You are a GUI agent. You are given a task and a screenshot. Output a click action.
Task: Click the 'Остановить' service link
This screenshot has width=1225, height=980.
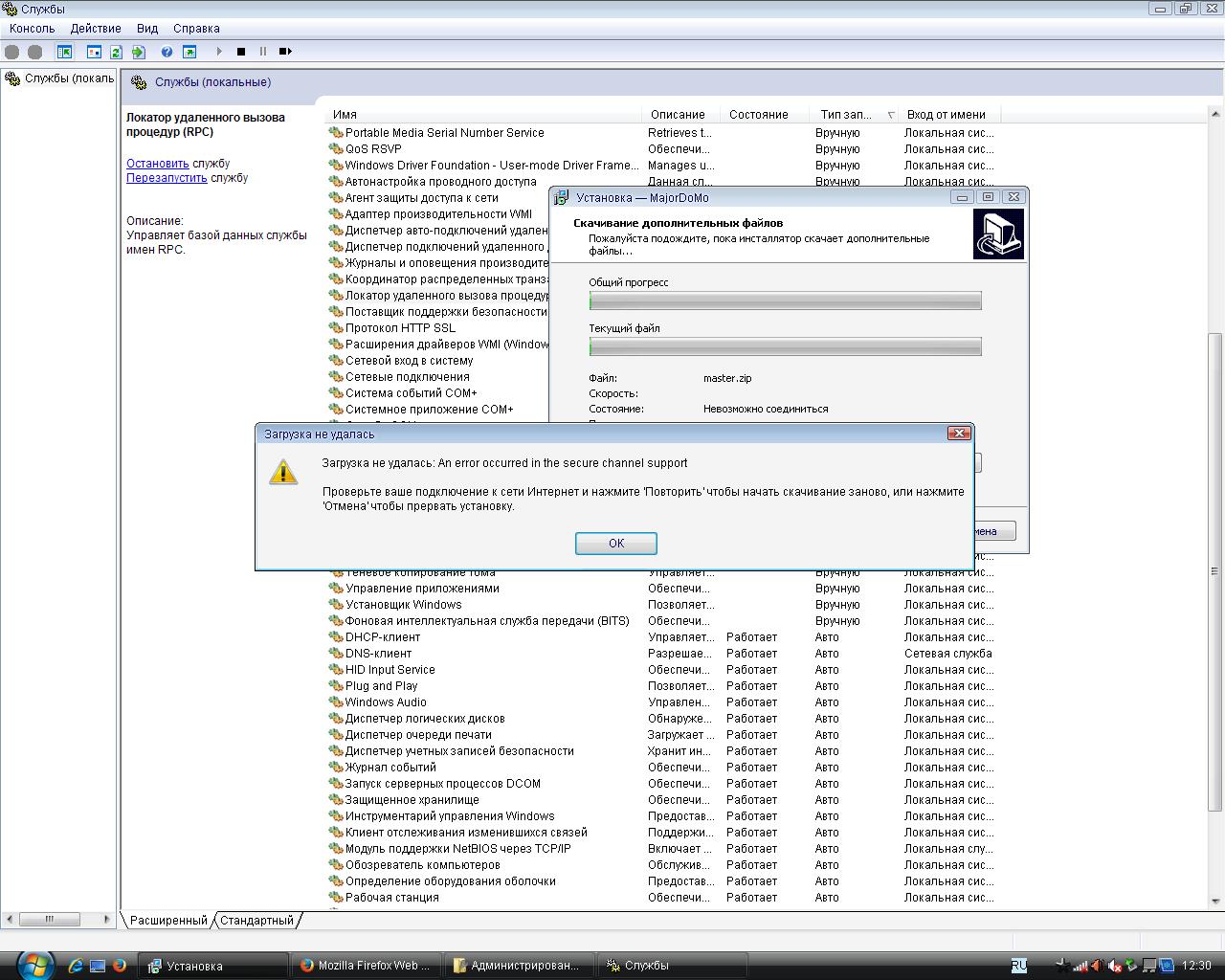click(x=158, y=164)
